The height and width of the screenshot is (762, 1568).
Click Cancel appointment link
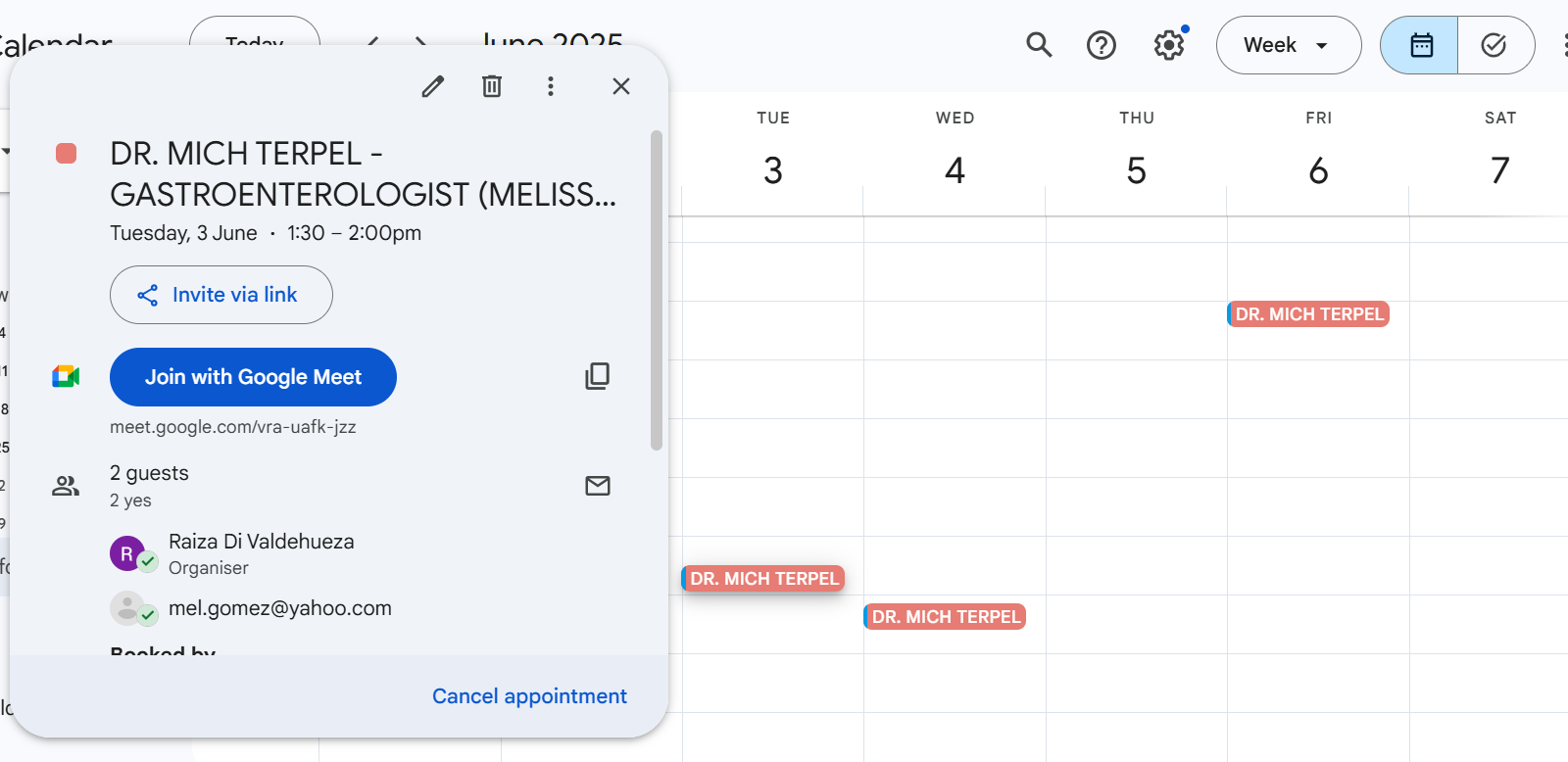(529, 696)
